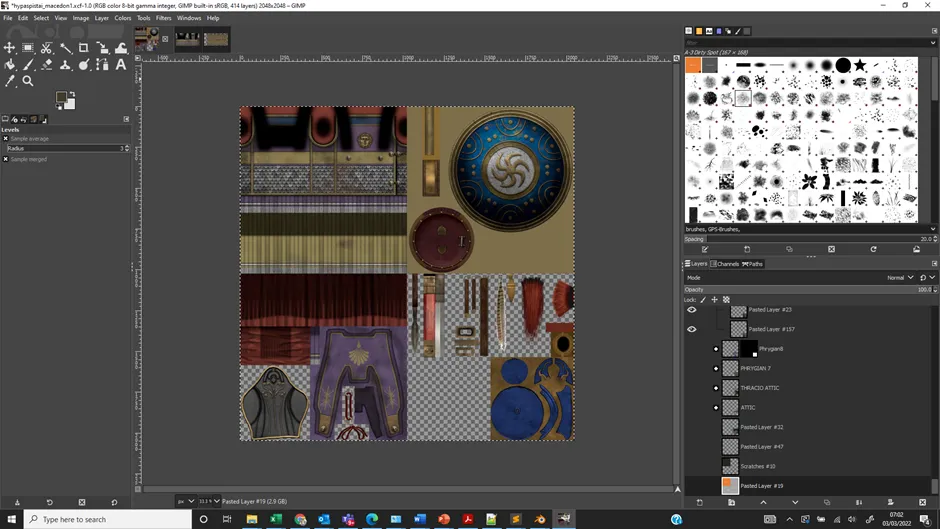Raise the selected layer
This screenshot has height=529, width=940.
coord(763,502)
